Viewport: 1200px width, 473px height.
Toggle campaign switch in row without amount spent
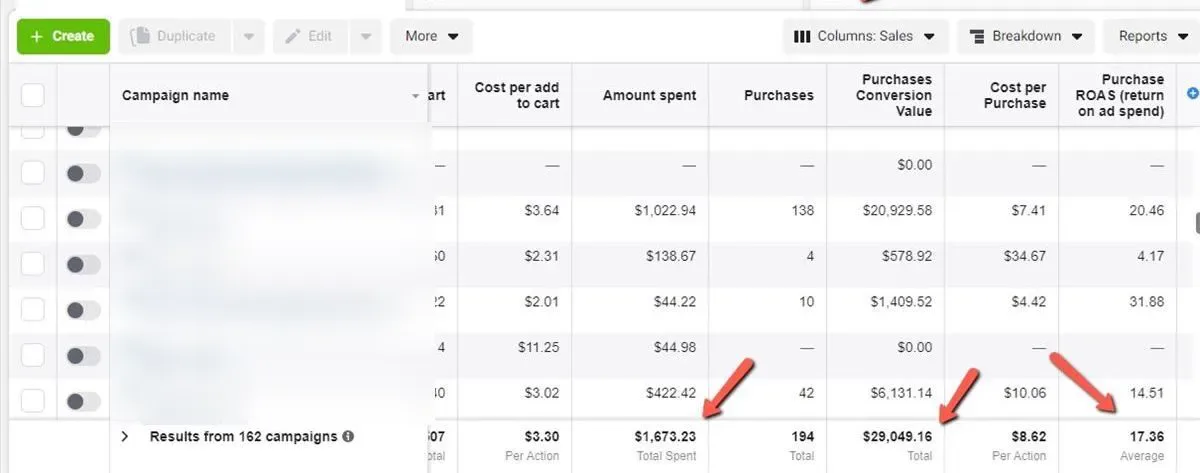83,173
